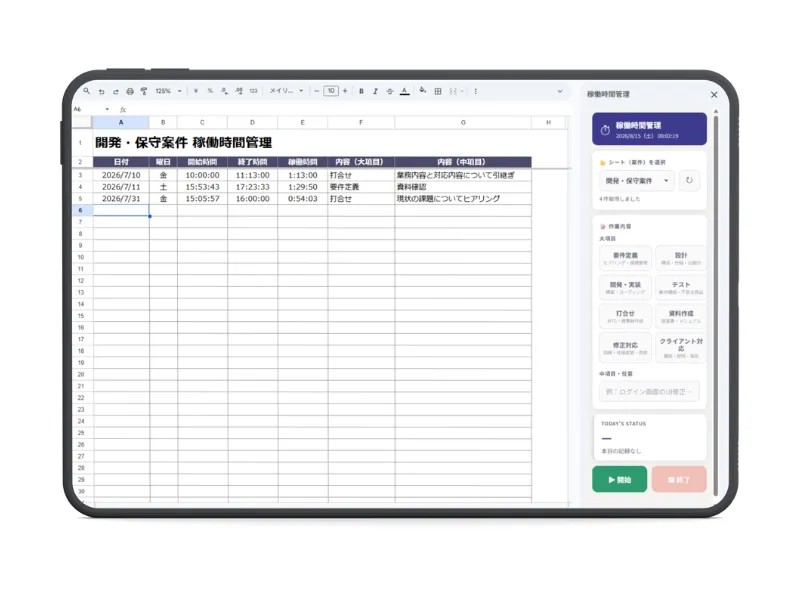This screenshot has width=800, height=600.
Task: Select column G header
Action: click(x=463, y=122)
